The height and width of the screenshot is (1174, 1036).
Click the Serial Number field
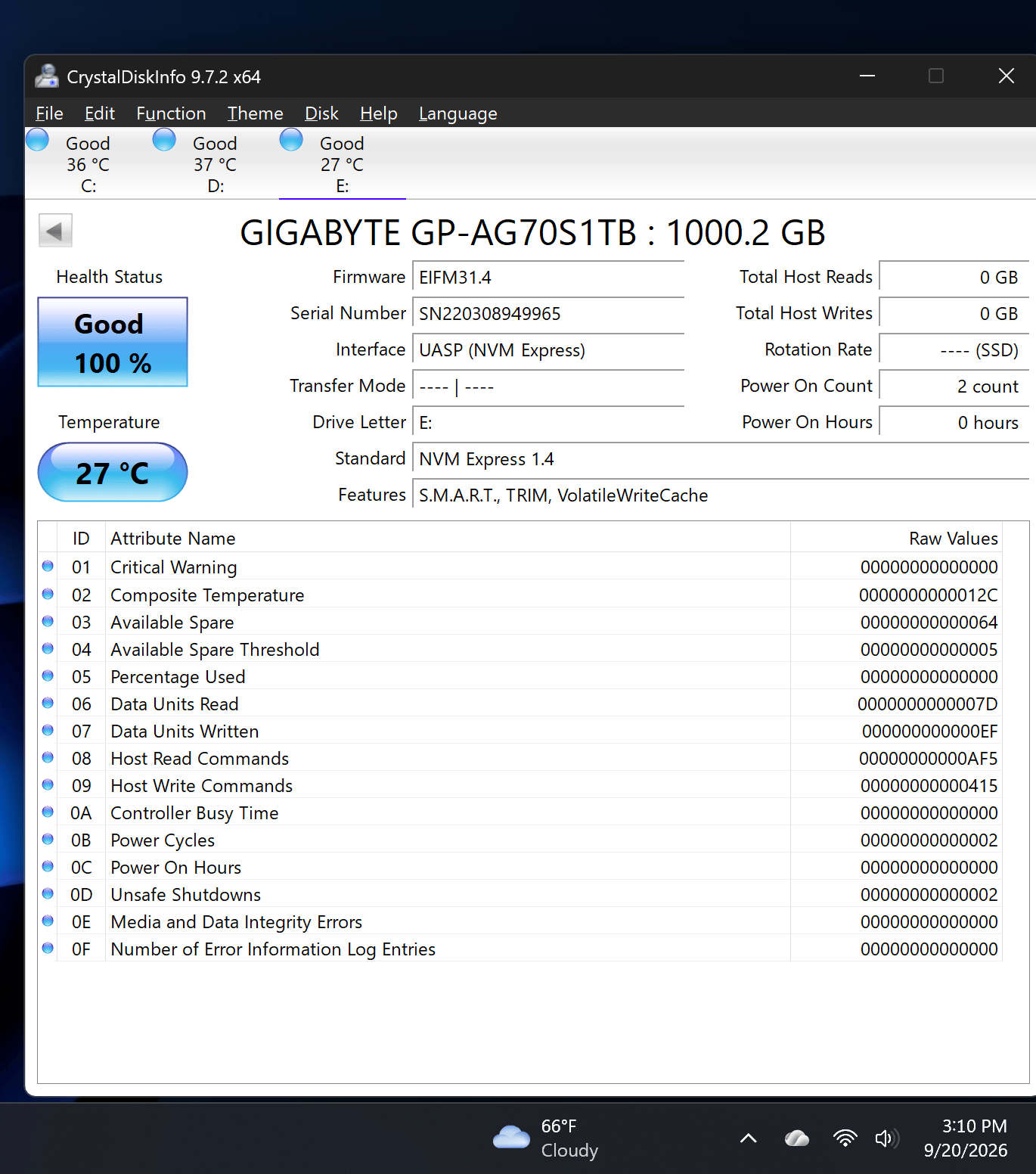(548, 314)
